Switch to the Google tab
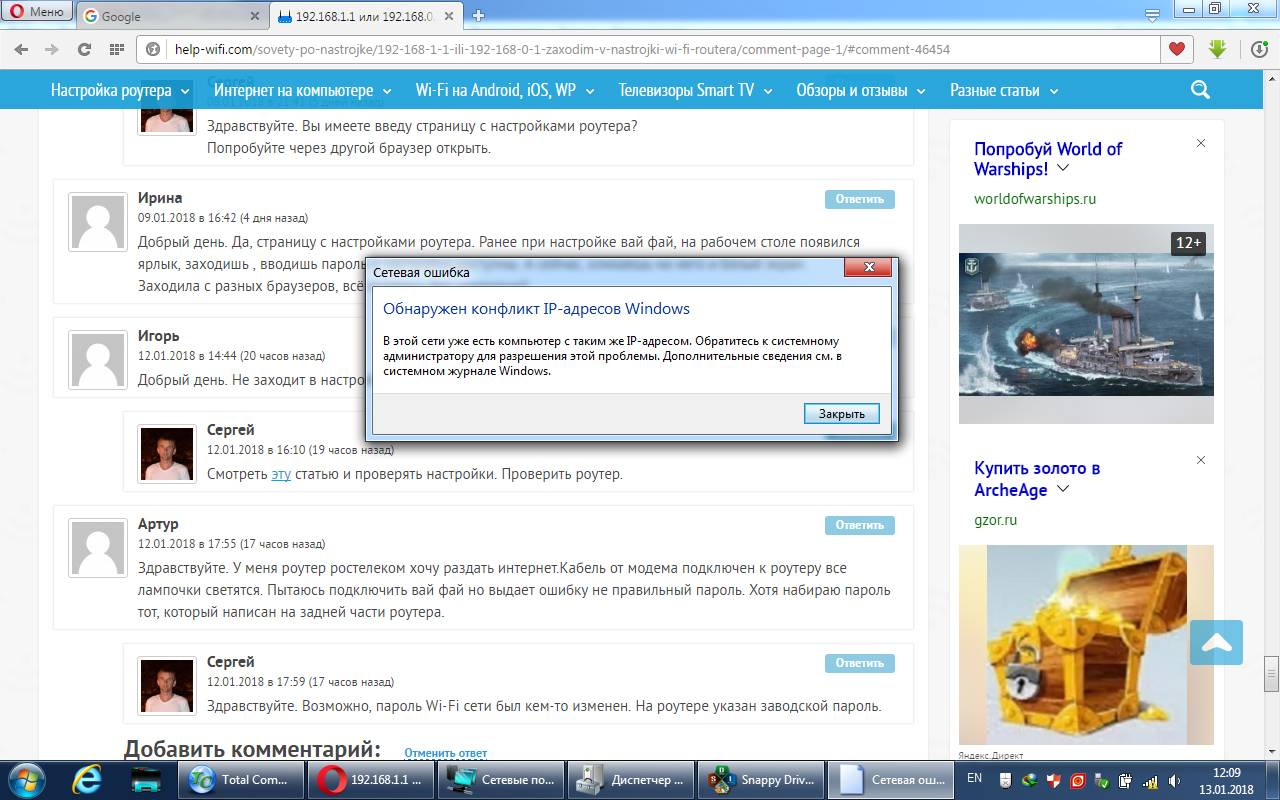The width and height of the screenshot is (1280, 800). 170,16
